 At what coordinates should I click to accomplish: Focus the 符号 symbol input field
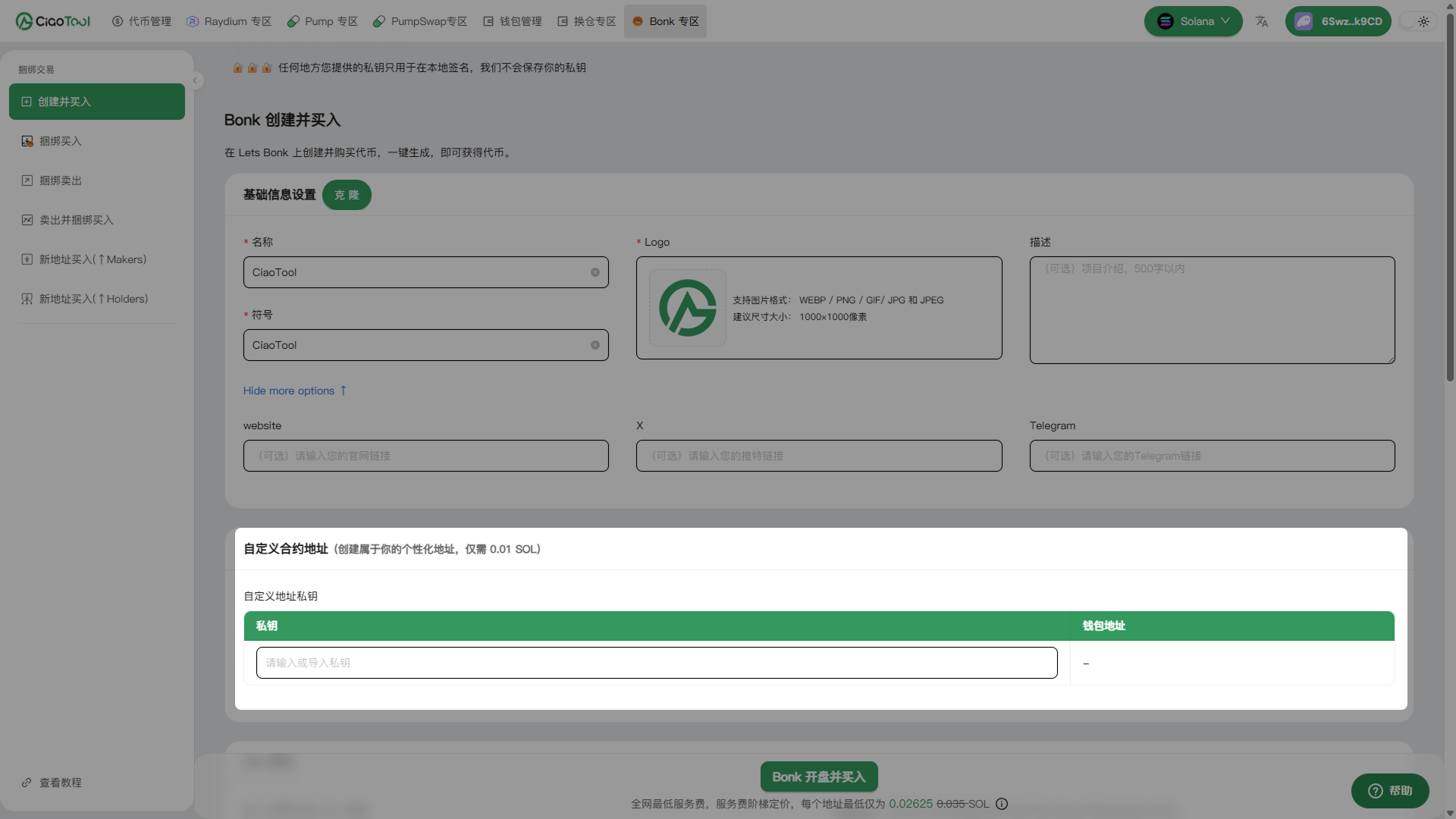(x=425, y=345)
